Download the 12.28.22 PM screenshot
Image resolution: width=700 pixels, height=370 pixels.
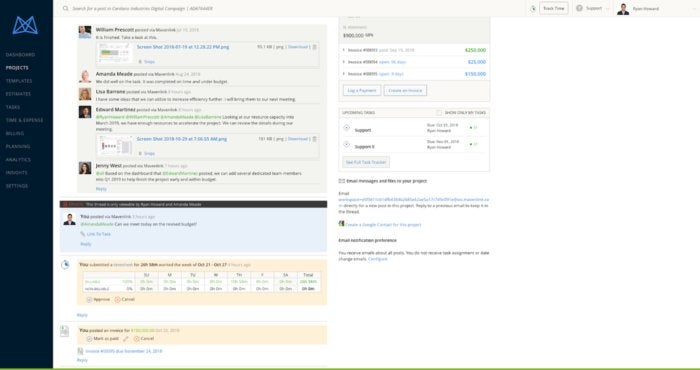(x=298, y=47)
